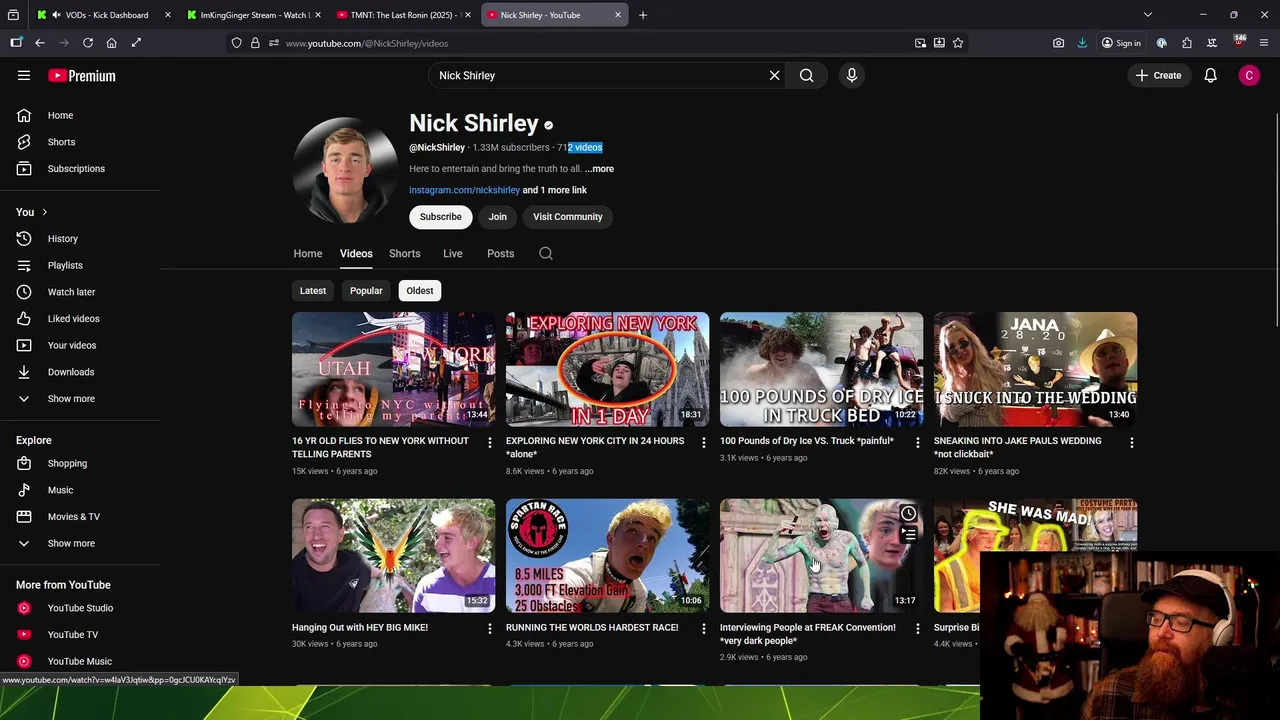
Task: Open options menu for EXPLORING NEW YORK CITY video
Action: click(x=703, y=442)
